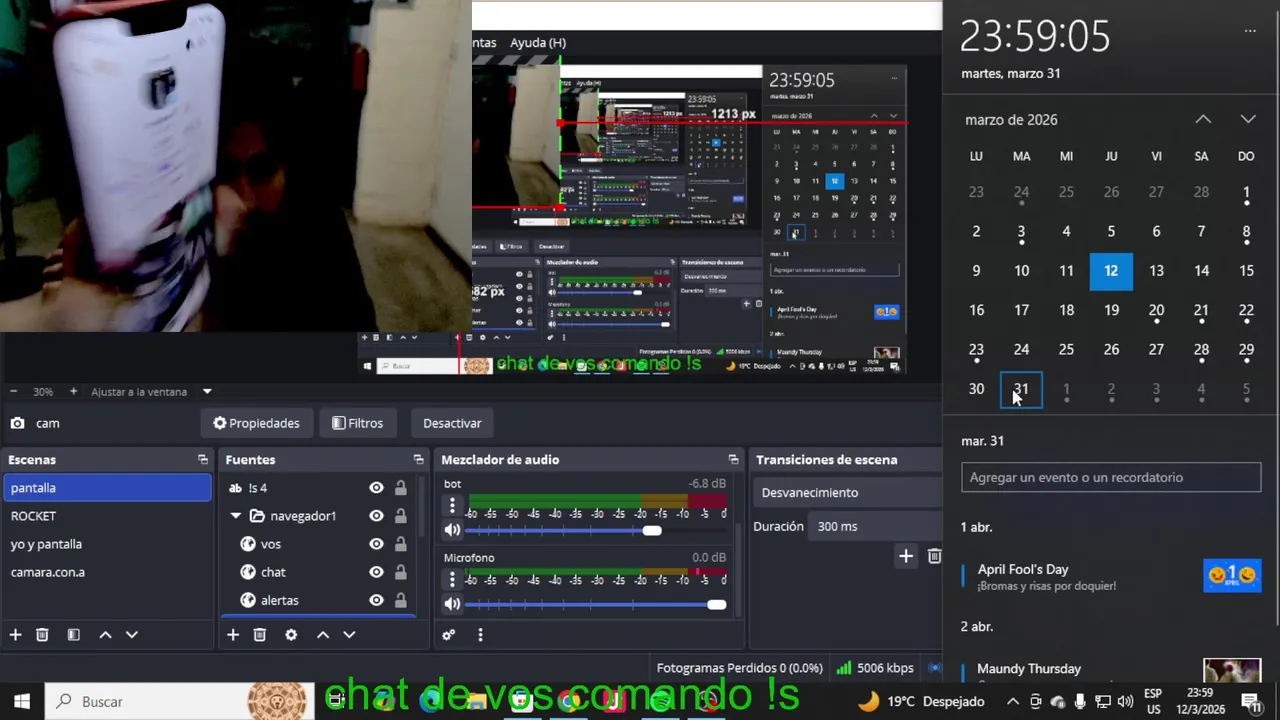Move the selected source up
Screen dimensions: 1280x720
click(x=323, y=635)
